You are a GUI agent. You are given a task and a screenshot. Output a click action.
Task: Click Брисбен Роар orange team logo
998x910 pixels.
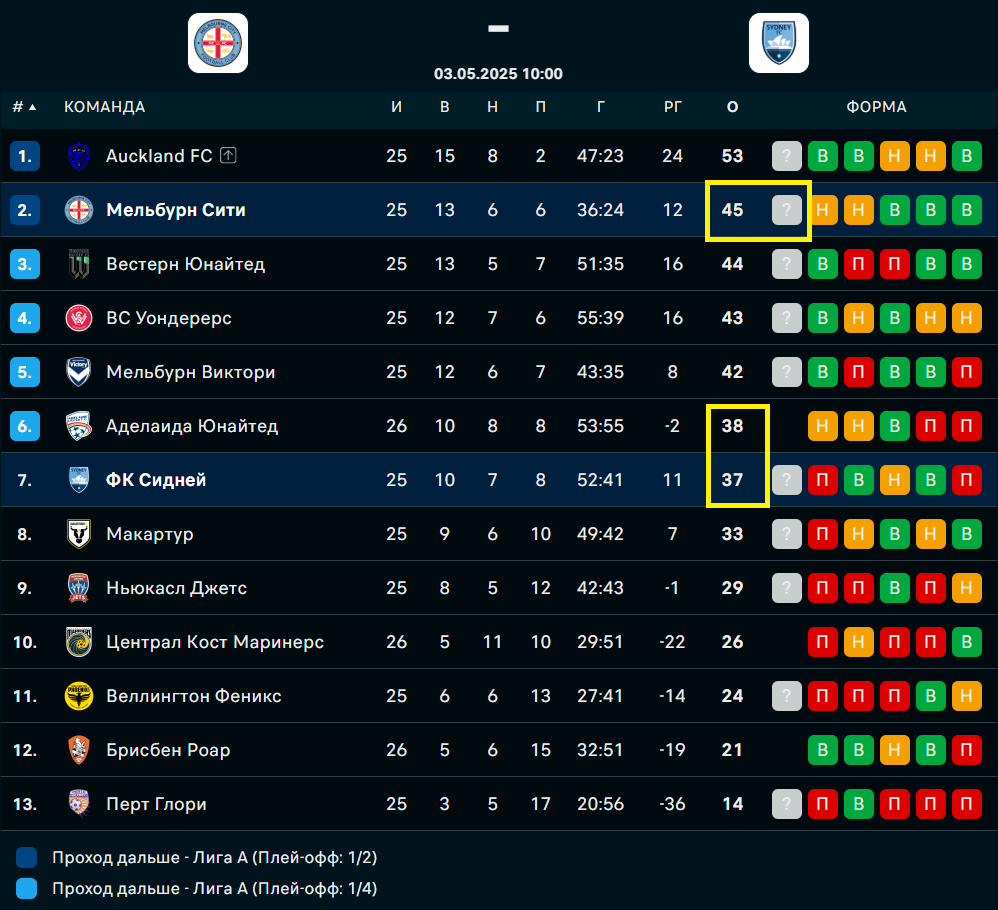tap(79, 750)
